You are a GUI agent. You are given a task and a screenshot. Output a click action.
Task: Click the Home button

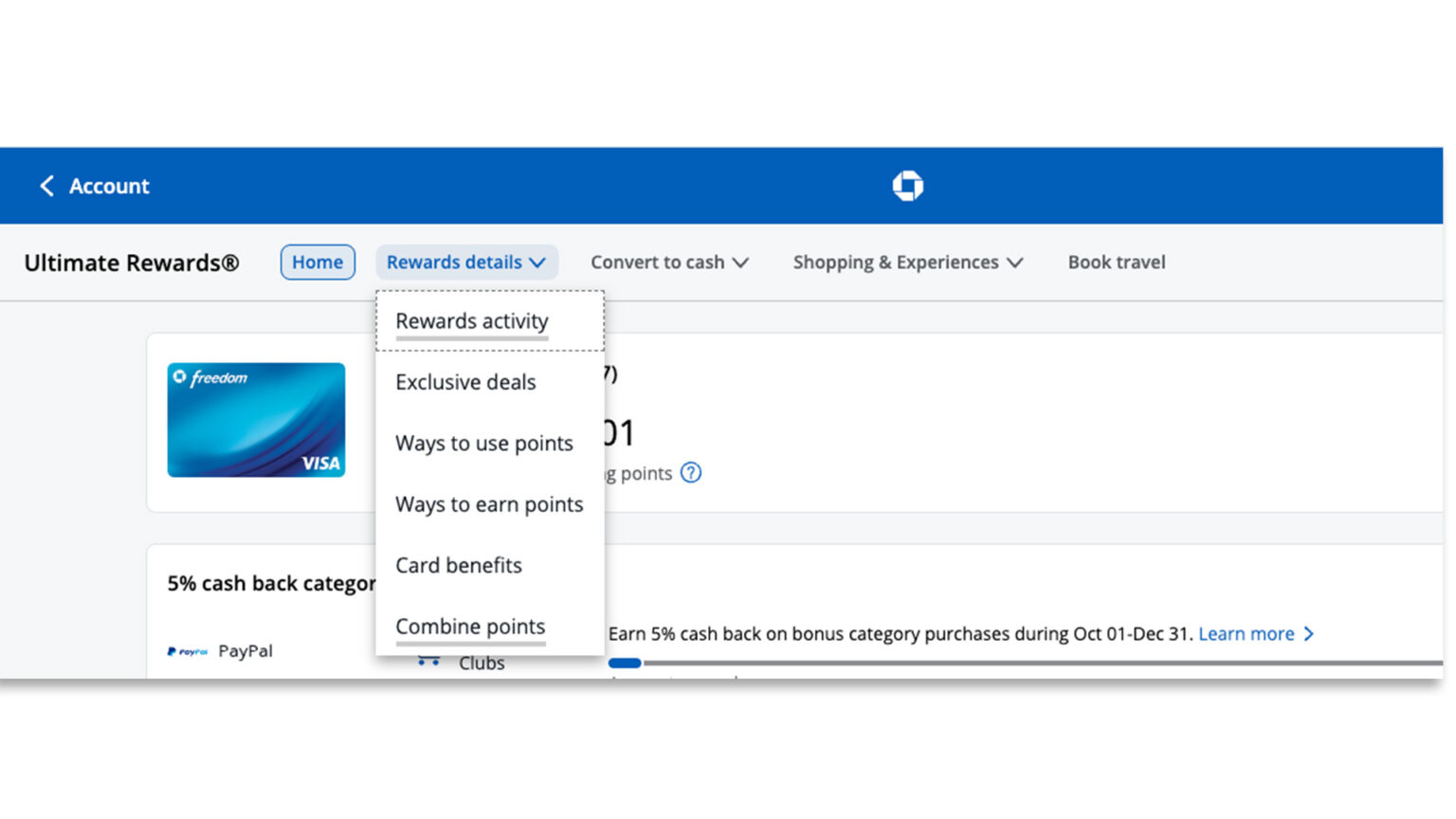[318, 262]
